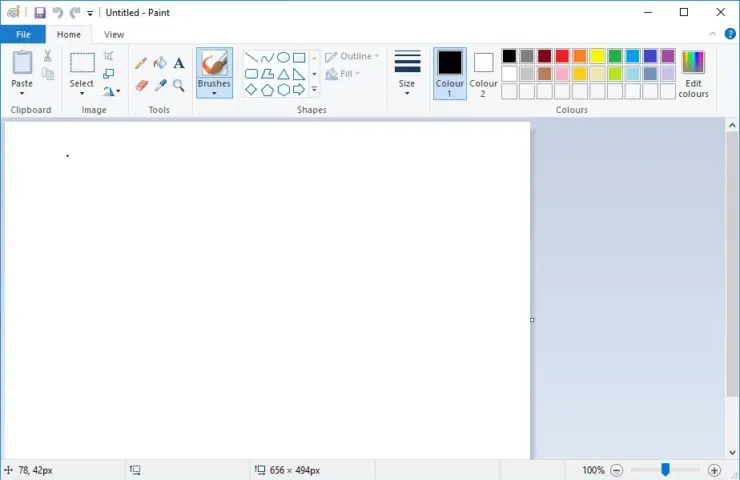
Task: Activate the Colour 1 selector
Action: tap(450, 73)
